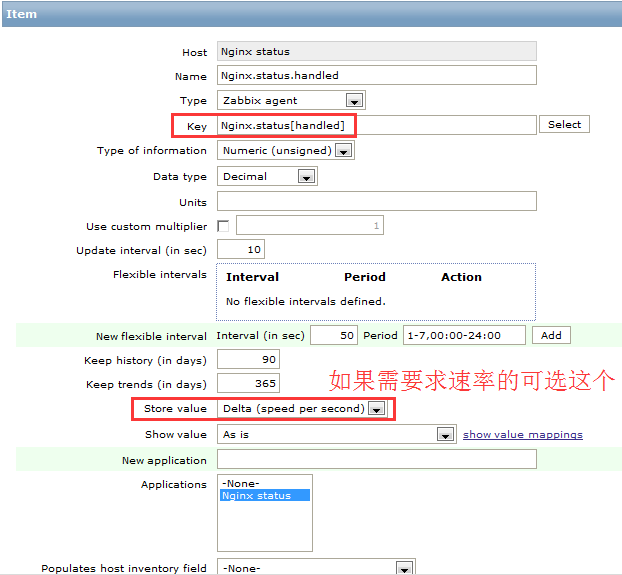Open the Type of information dropdown
The height and width of the screenshot is (575, 622).
tap(286, 151)
